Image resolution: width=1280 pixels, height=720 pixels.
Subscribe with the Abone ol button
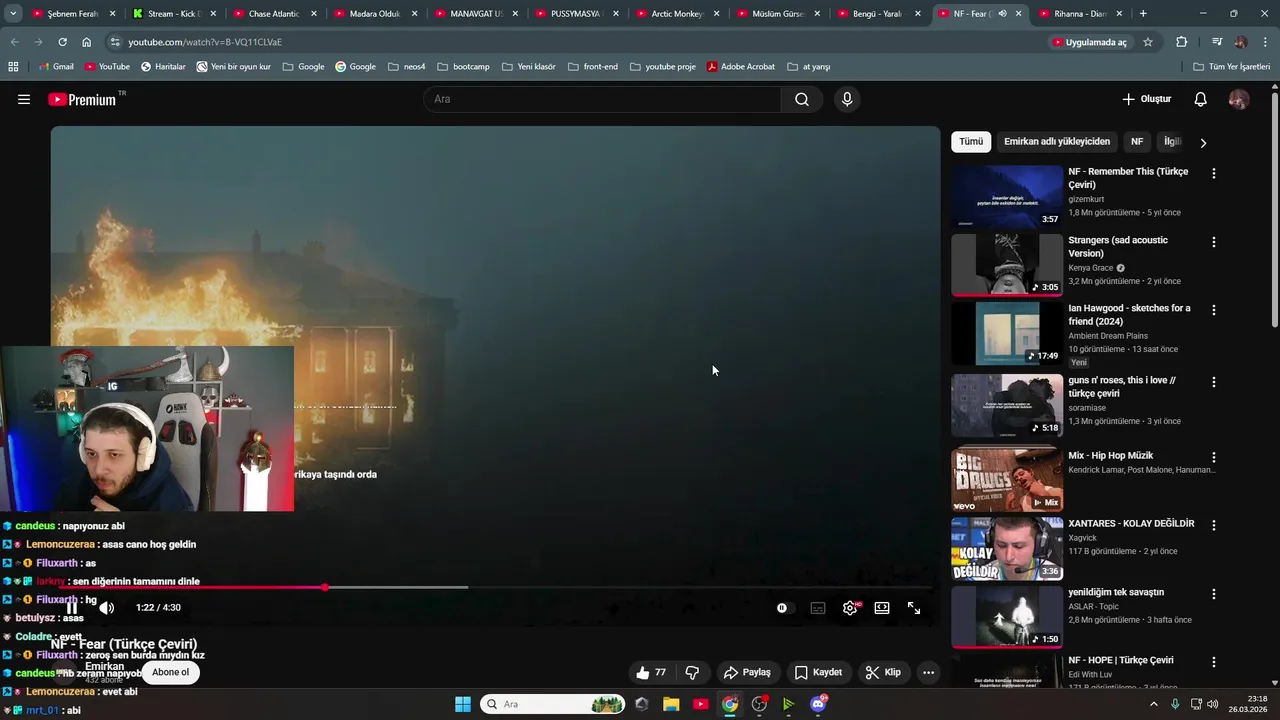(x=170, y=672)
